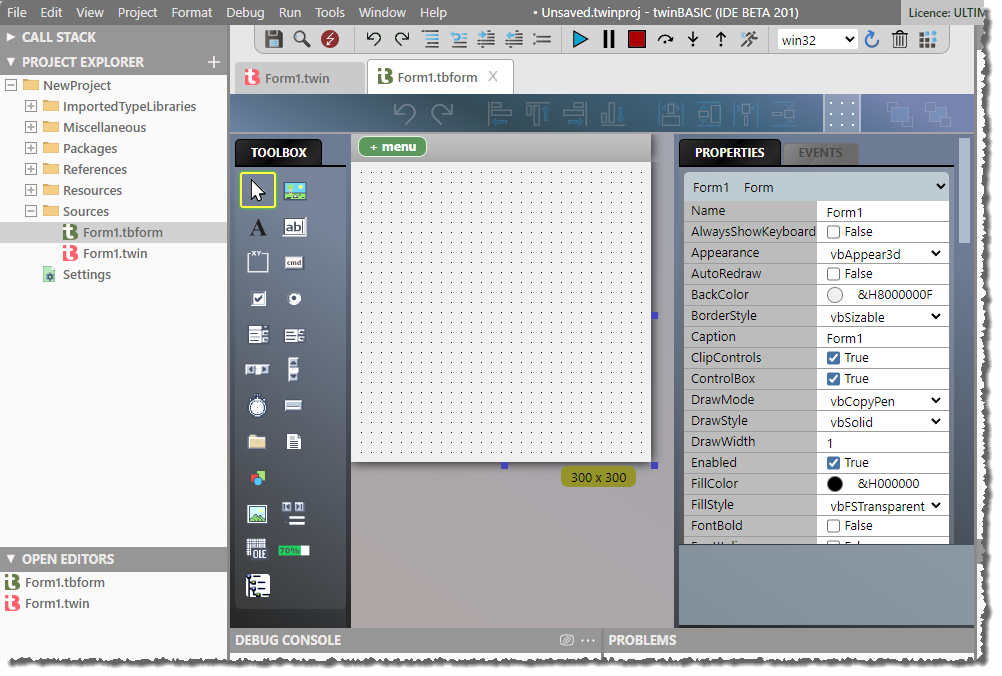Choose the ProgressBar tool in toolbox

(294, 550)
